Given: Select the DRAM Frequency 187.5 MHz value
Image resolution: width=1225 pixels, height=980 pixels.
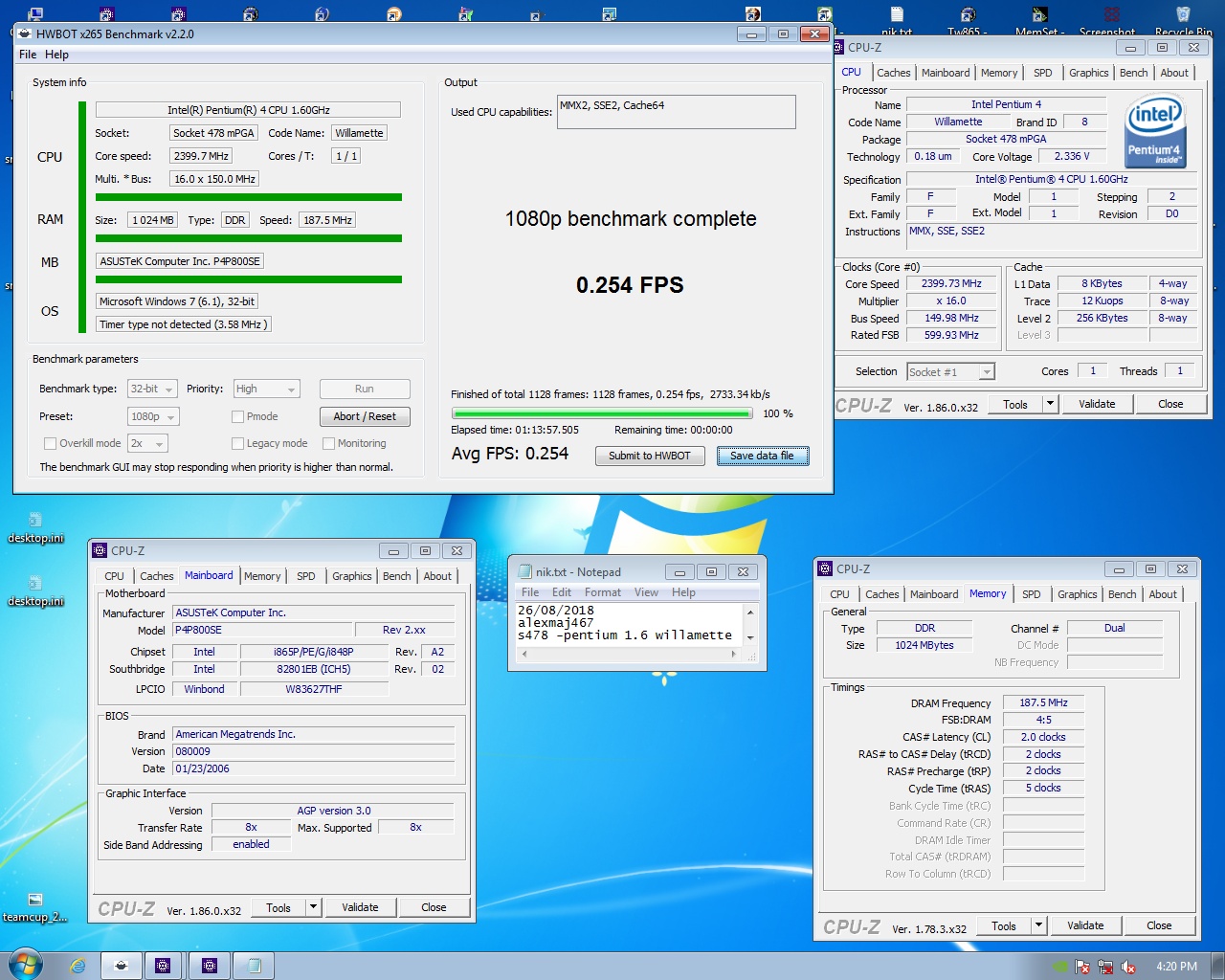Looking at the screenshot, I should tap(1043, 702).
